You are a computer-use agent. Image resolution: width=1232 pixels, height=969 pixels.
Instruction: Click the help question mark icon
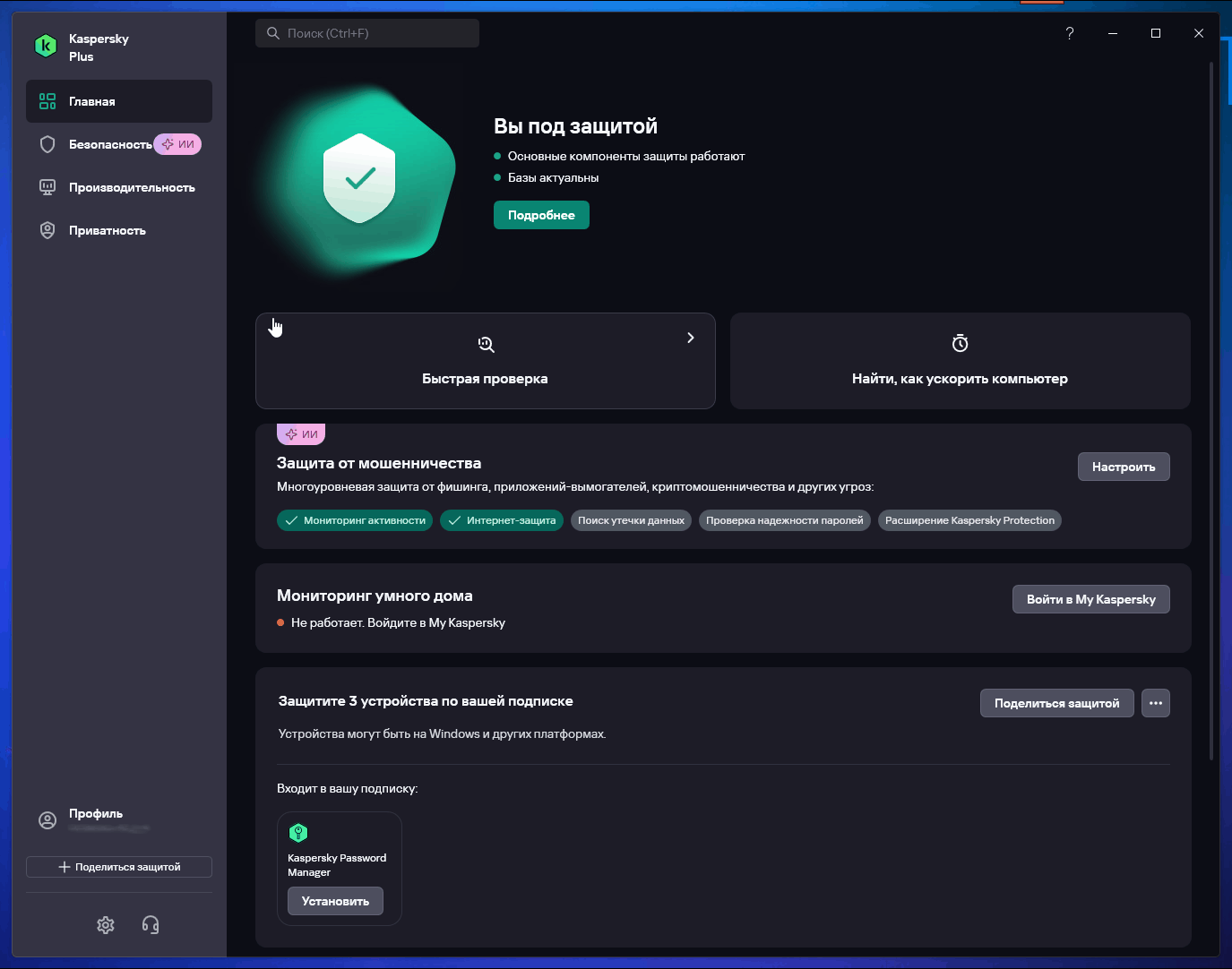click(1070, 33)
